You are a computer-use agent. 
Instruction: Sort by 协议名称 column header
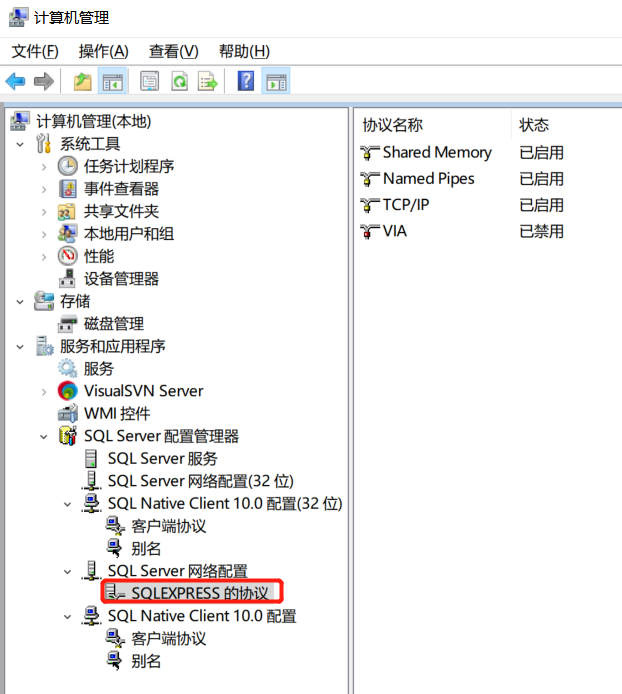(393, 125)
